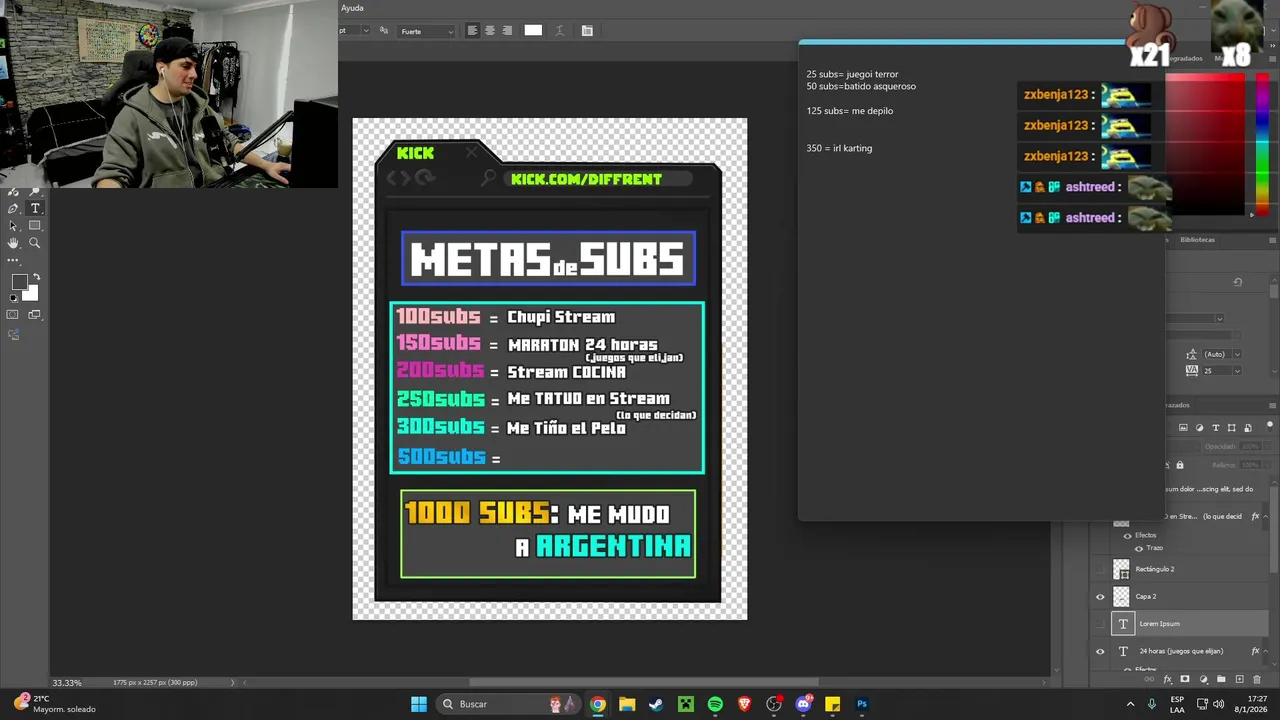Collapse effects of lo que decidan layer

pos(1266,516)
